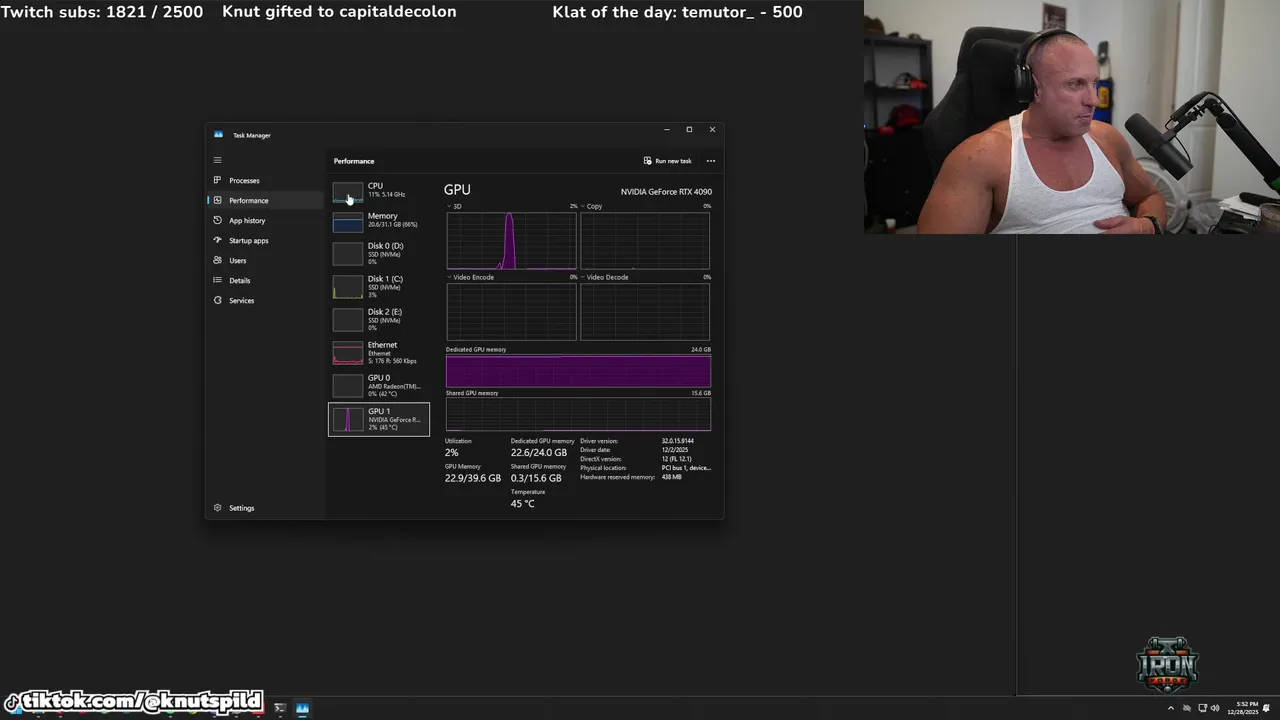Image resolution: width=1280 pixels, height=720 pixels.
Task: Maximize the Task Manager window
Action: 689,129
